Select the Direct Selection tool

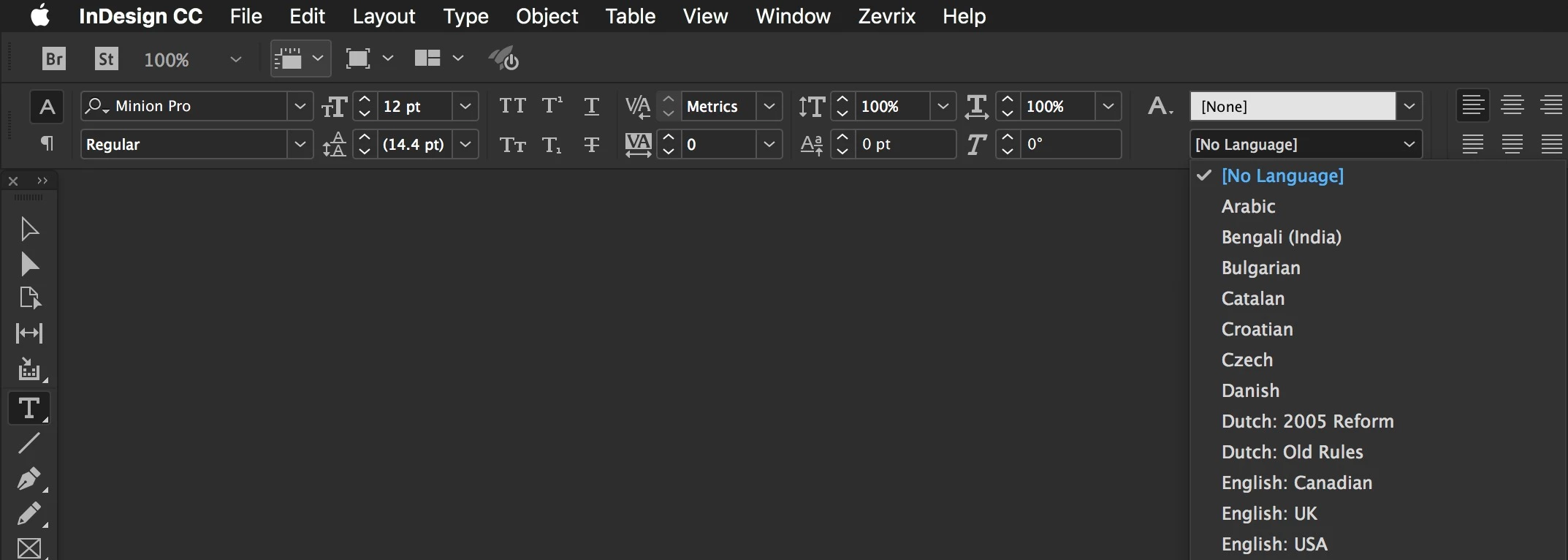29,264
